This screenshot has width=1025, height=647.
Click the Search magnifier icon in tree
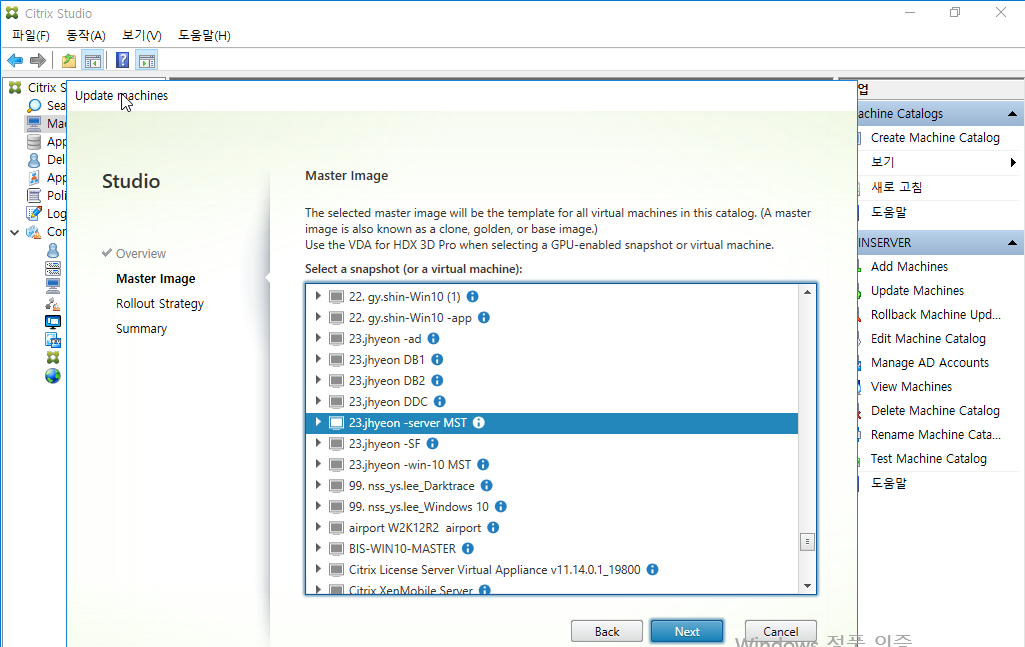35,106
